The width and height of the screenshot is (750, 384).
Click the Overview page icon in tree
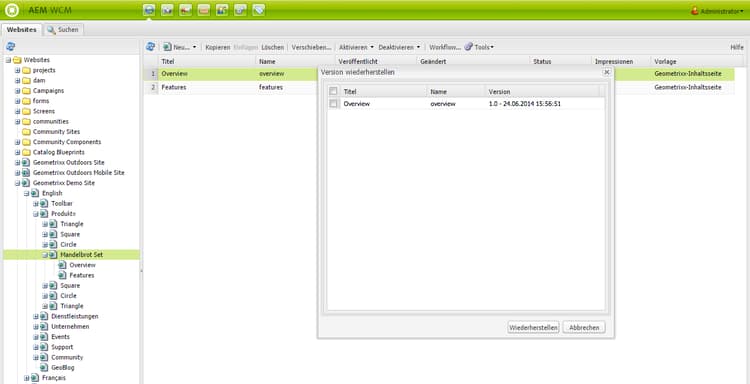point(62,265)
